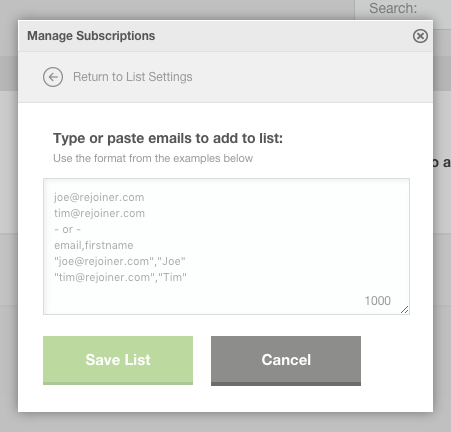Click the '- or -' placeholder line
The height and width of the screenshot is (432, 451).
pos(67,229)
